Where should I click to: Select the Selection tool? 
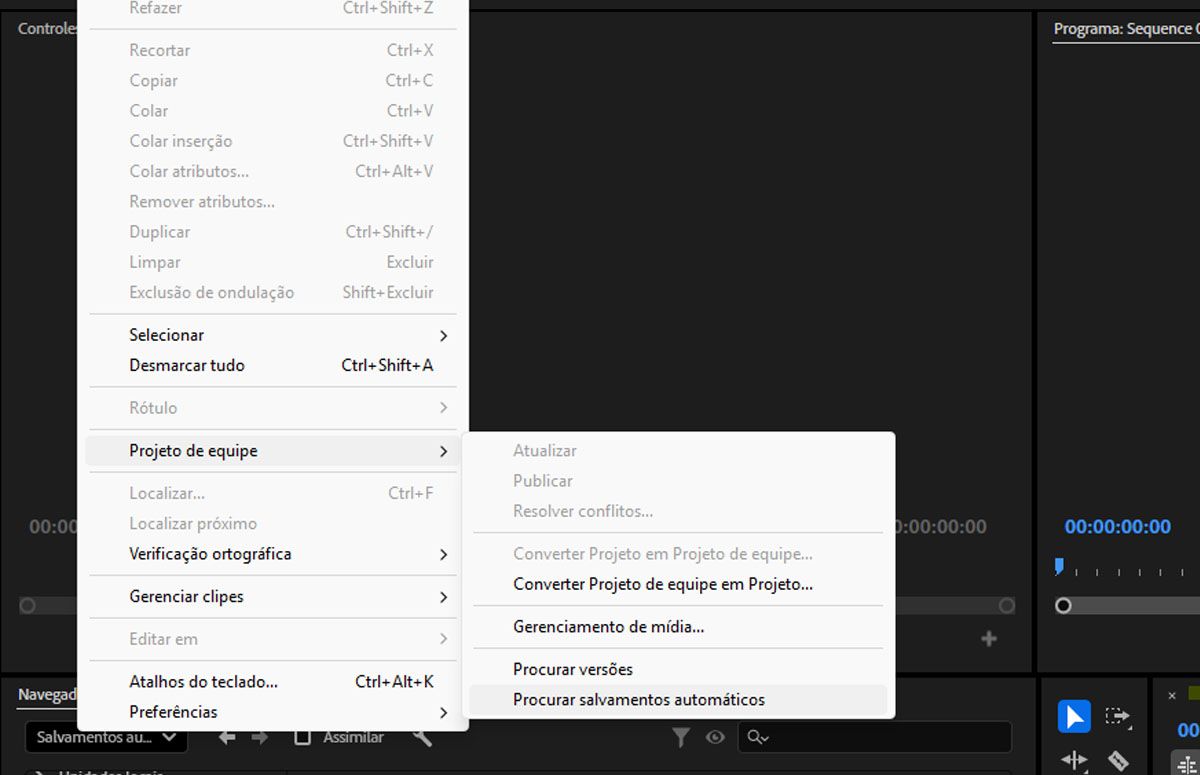(1073, 716)
